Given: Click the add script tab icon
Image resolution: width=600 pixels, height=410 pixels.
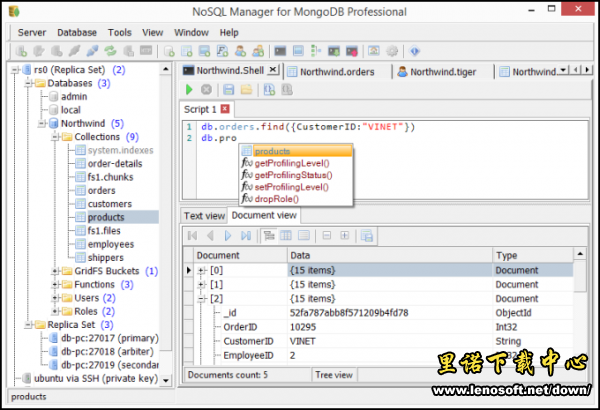Looking at the screenshot, I should pyautogui.click(x=269, y=90).
